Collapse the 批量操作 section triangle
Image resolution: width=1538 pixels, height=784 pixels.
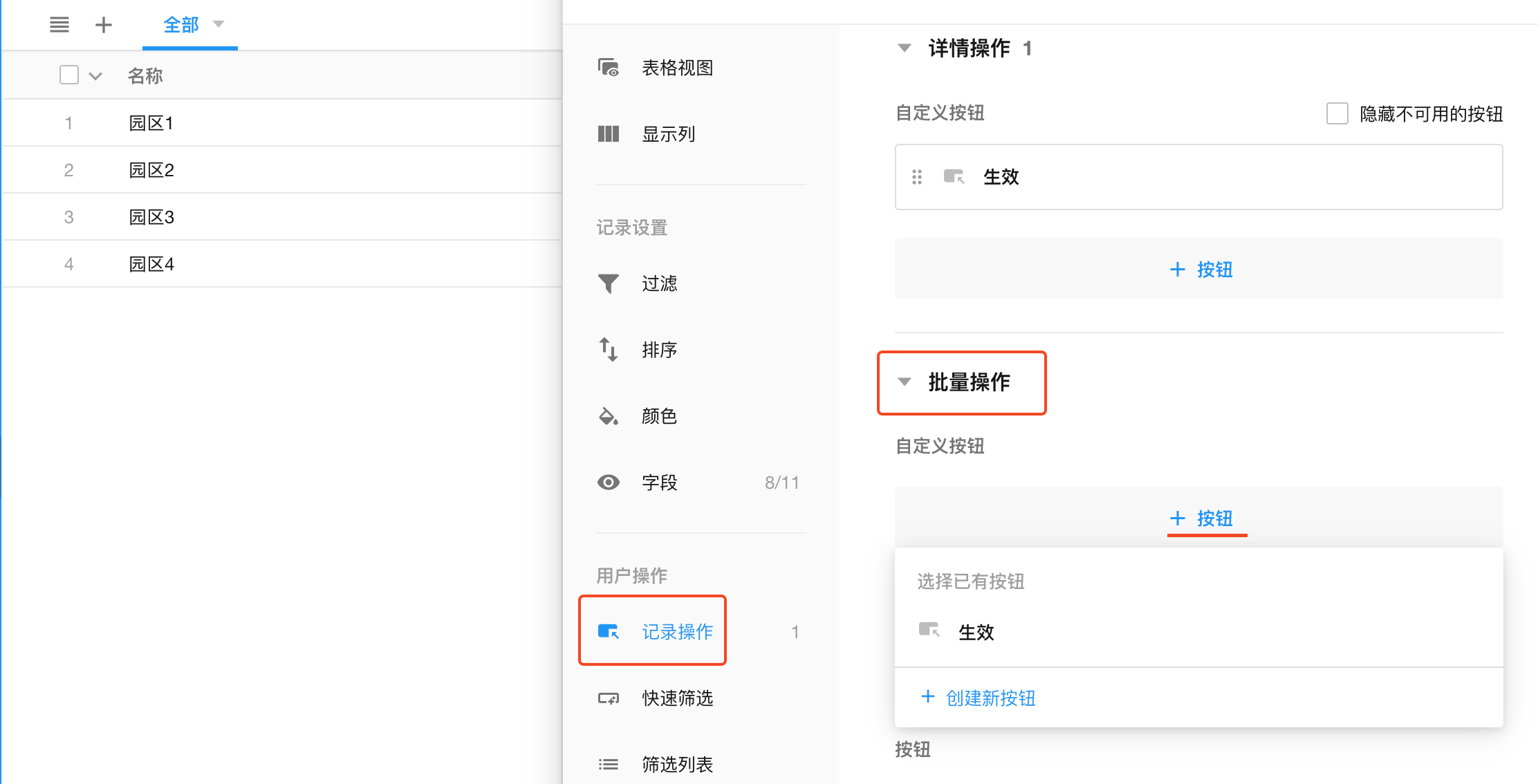904,382
